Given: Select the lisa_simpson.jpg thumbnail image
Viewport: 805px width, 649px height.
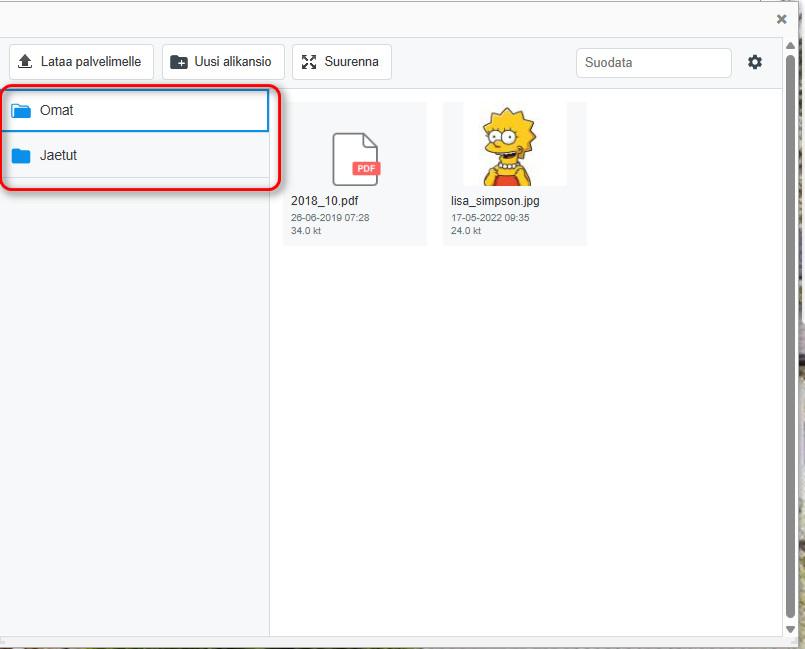Looking at the screenshot, I should pyautogui.click(x=515, y=144).
